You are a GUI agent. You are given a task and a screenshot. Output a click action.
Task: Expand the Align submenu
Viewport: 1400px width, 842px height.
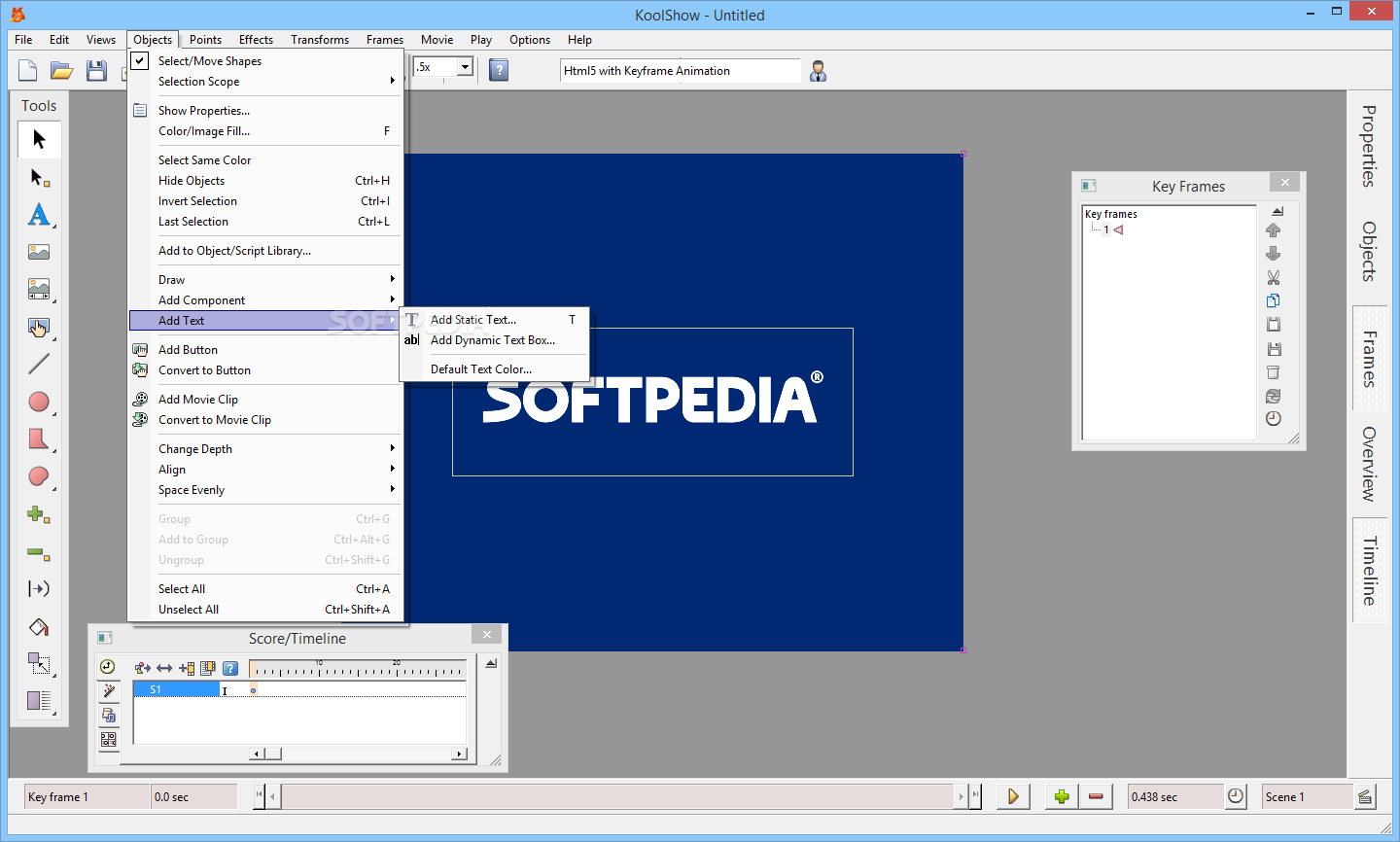pyautogui.click(x=265, y=470)
